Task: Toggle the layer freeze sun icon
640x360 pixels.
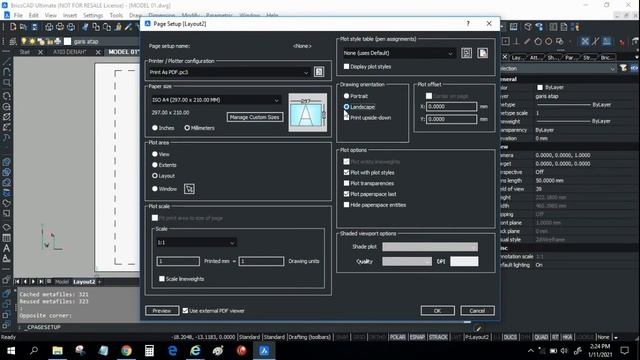Action: click(32, 41)
